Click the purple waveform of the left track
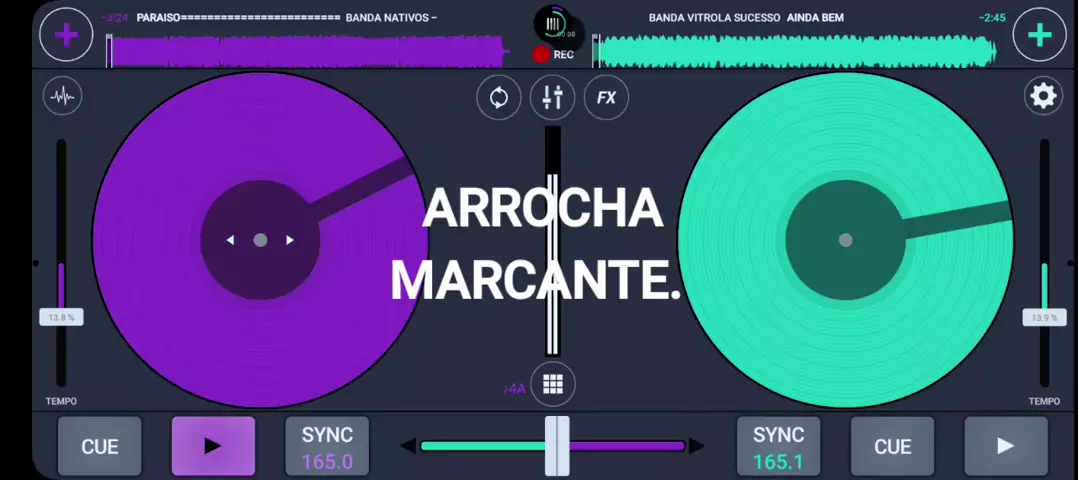 coord(305,51)
